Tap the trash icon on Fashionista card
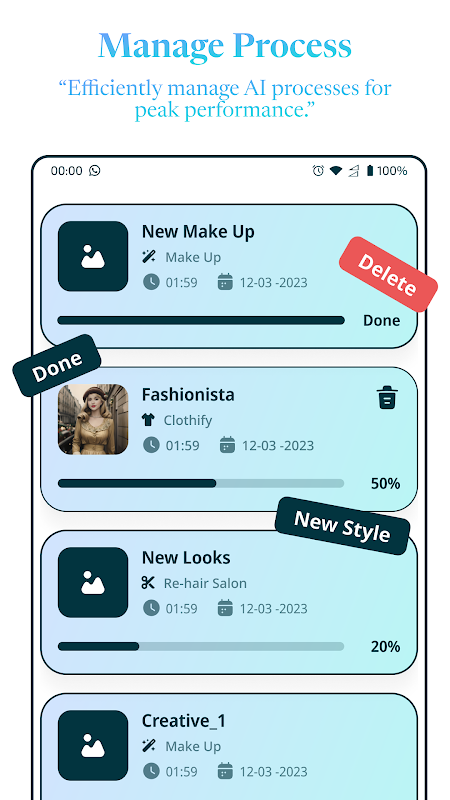Image resolution: width=450 pixels, height=800 pixels. point(388,397)
